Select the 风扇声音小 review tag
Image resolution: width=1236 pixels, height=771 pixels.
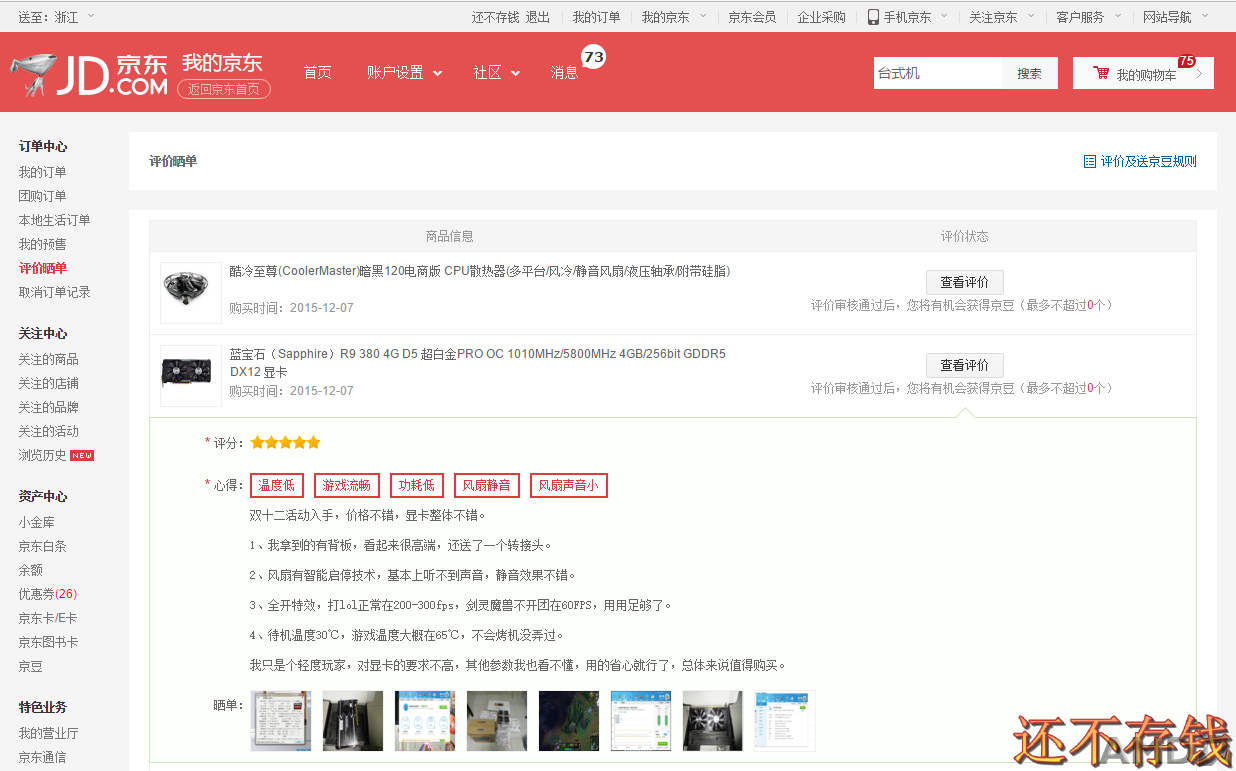tap(569, 486)
